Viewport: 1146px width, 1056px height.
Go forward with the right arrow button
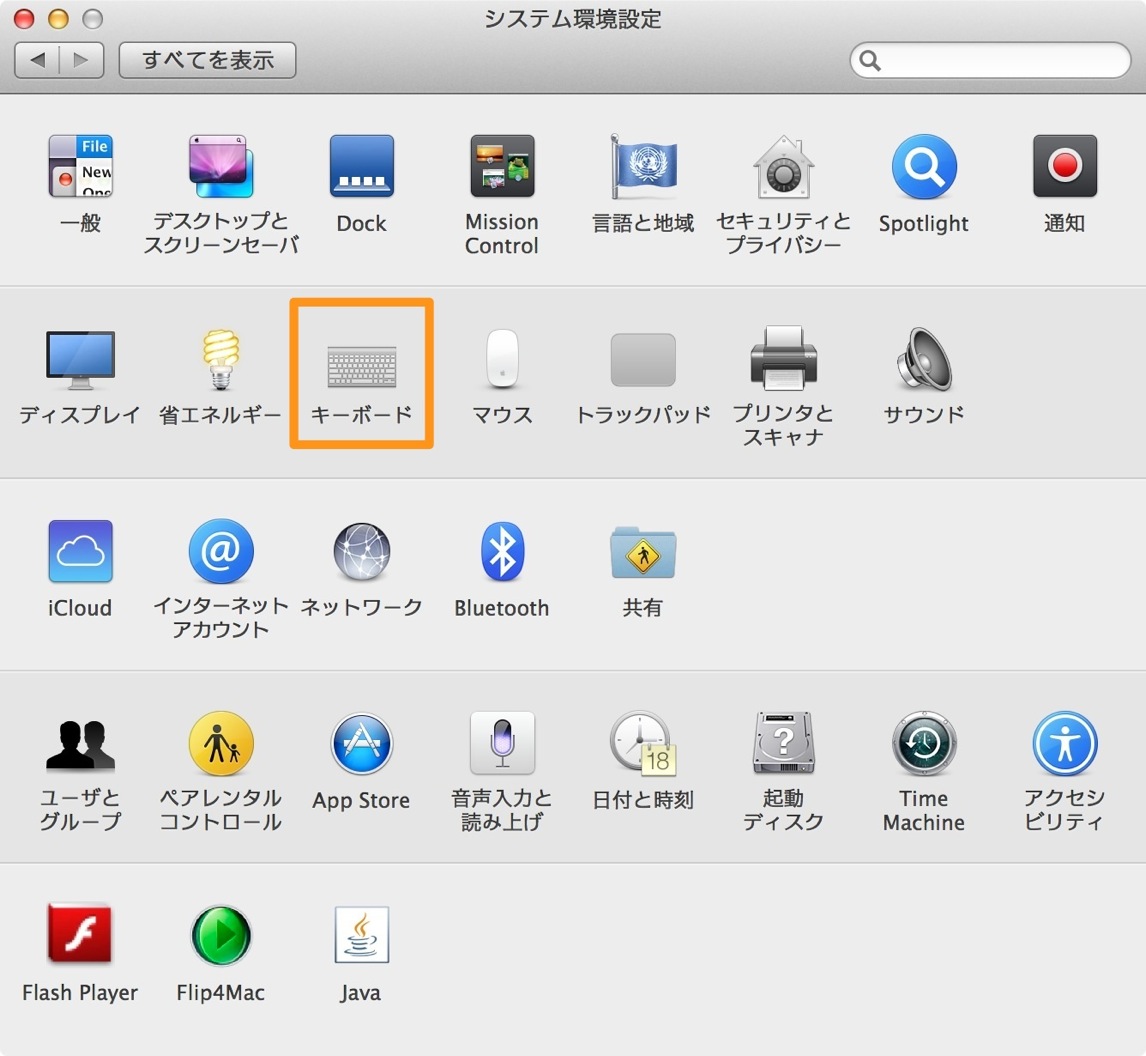point(81,60)
